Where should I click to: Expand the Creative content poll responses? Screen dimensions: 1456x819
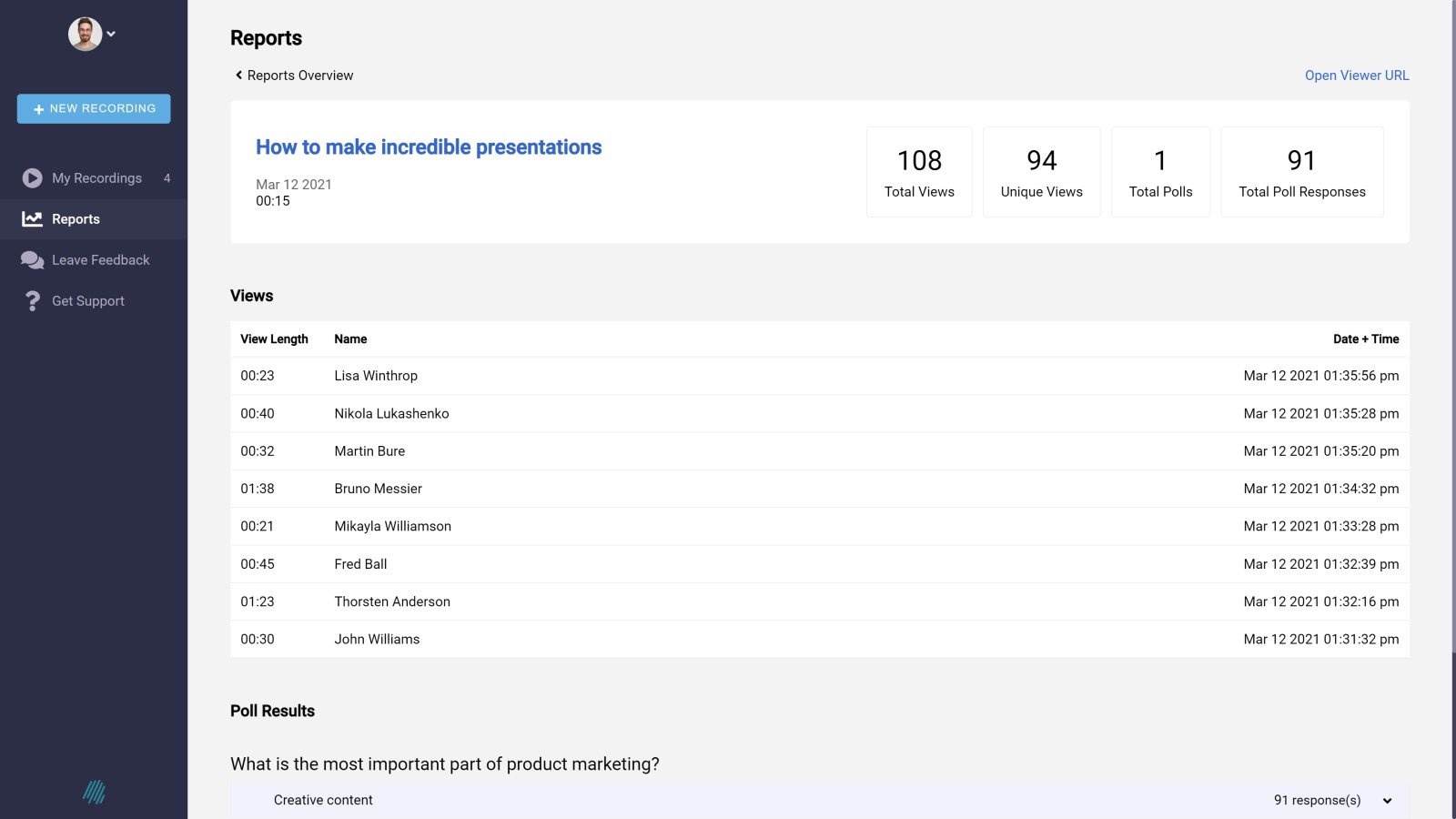(x=1387, y=800)
